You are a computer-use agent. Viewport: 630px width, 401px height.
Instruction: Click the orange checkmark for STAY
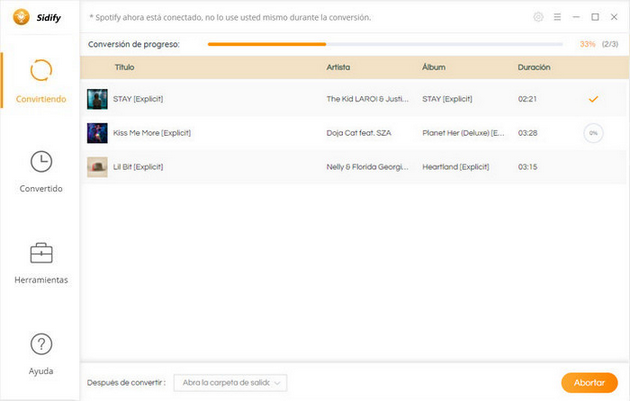[x=593, y=99]
